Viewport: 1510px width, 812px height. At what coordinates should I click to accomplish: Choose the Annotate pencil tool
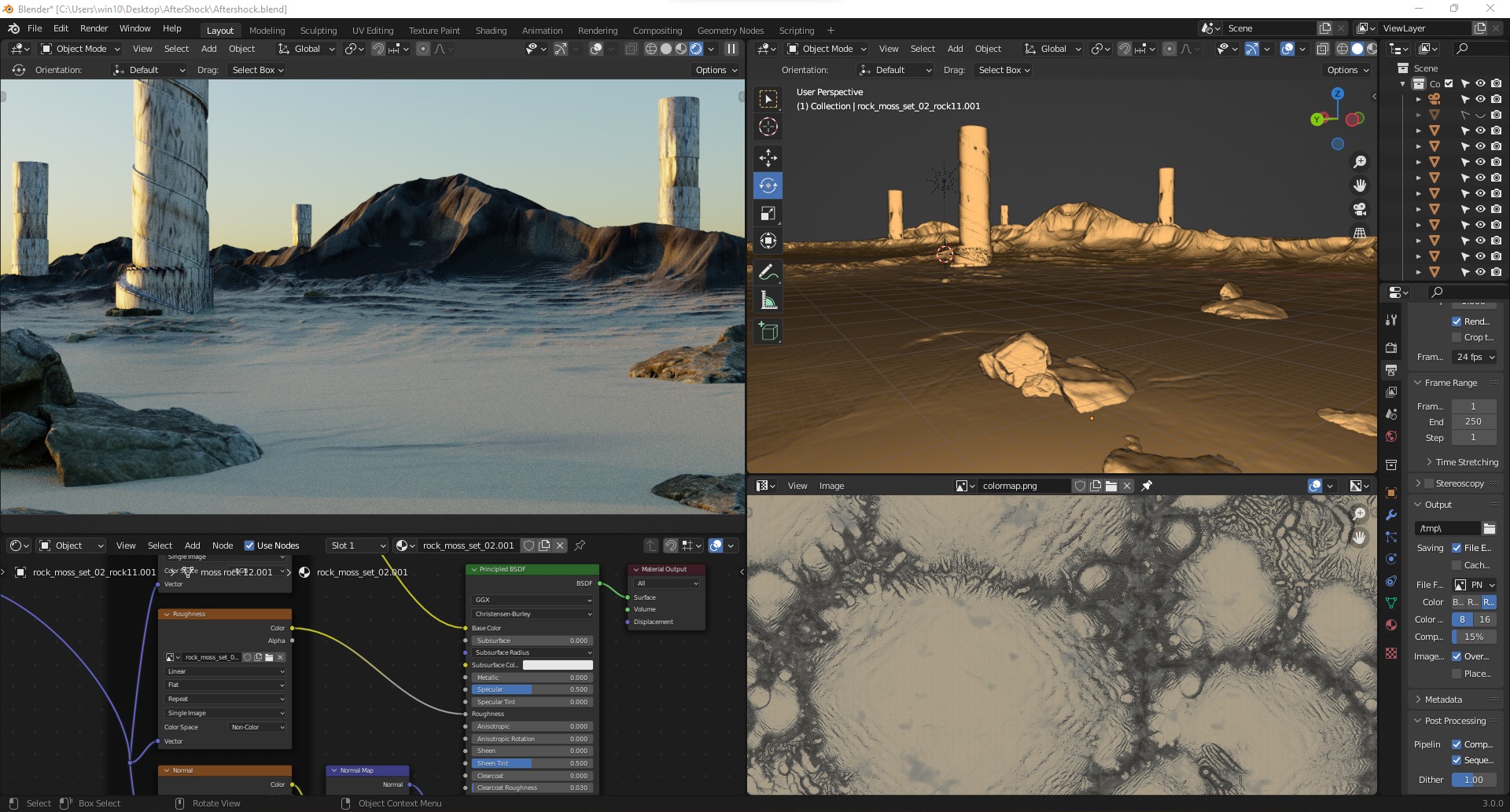coord(768,273)
